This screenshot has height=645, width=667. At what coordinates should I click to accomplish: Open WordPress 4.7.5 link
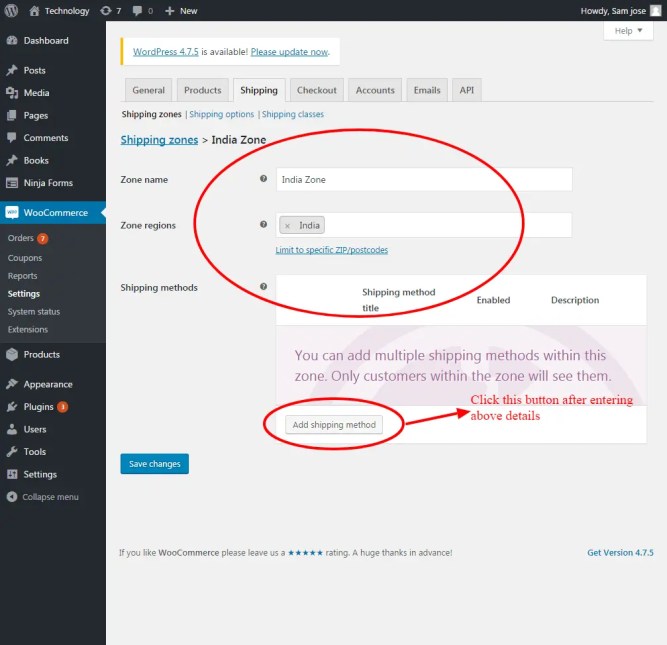tap(165, 52)
